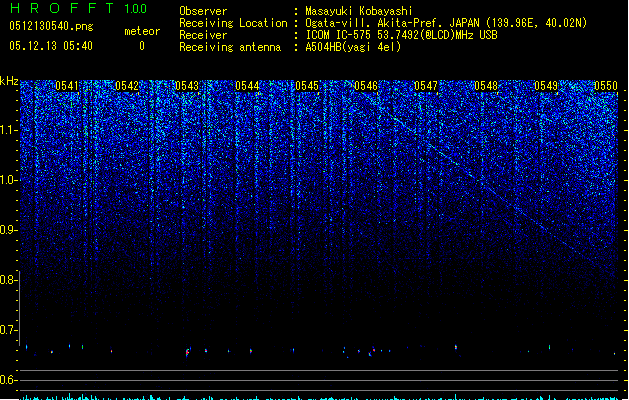629x400 pixels.
Task: Click the 0550 time marker
Action: (606, 86)
